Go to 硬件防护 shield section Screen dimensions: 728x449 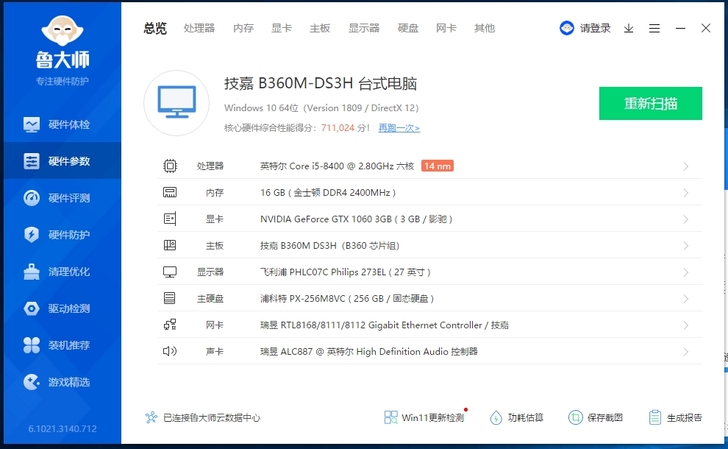coord(62,234)
